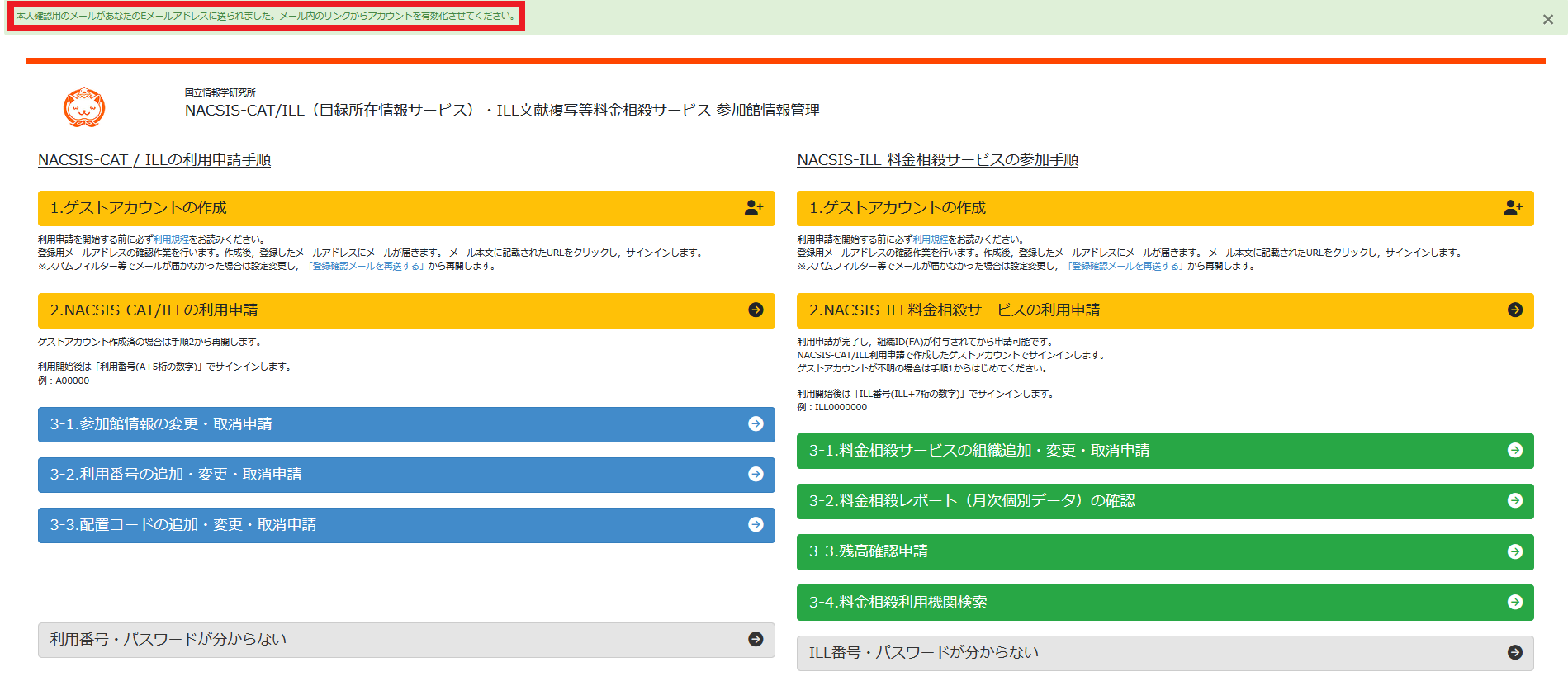Open 3-2.料金相殺レポートの確認

[x=1165, y=501]
